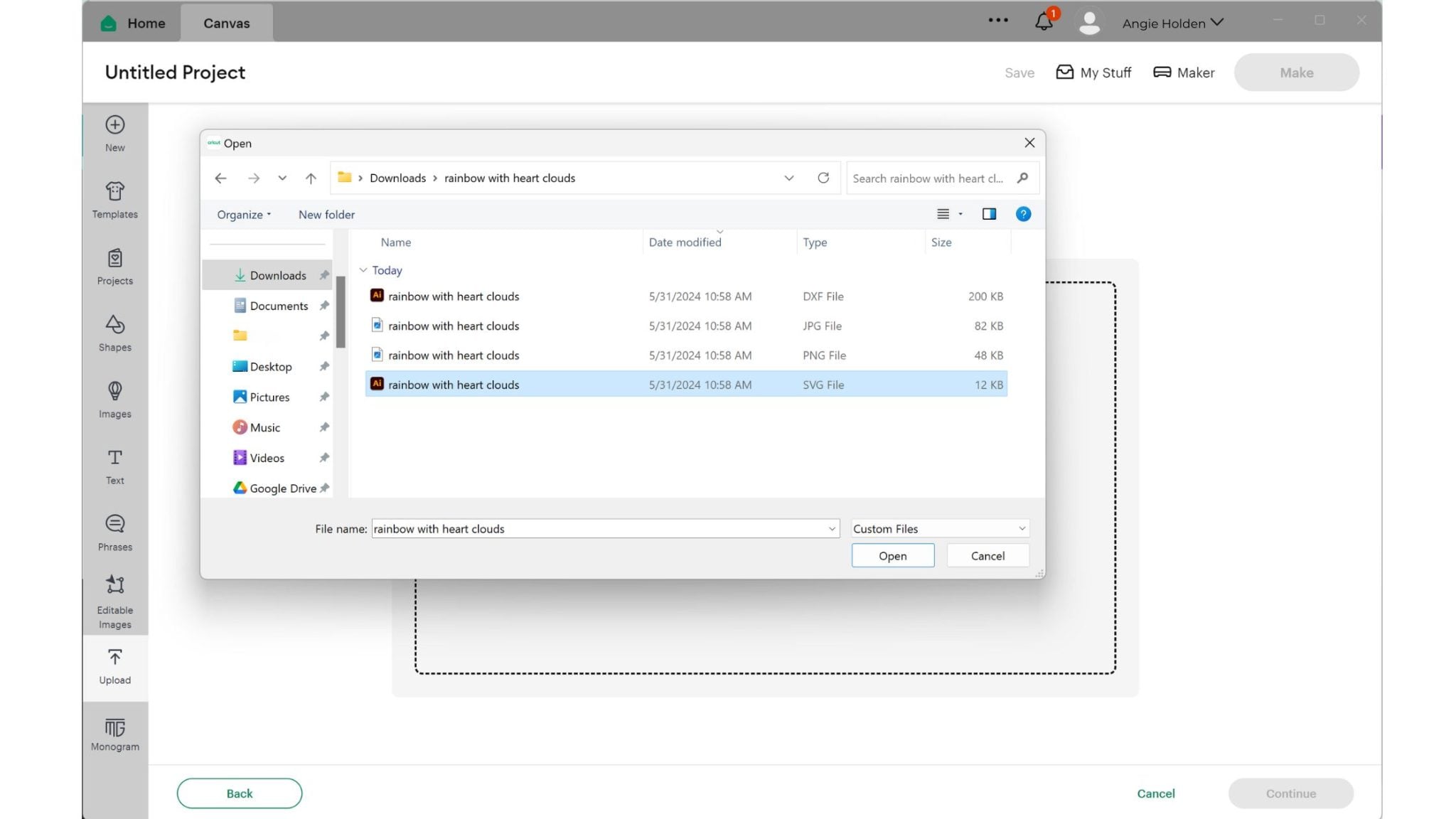This screenshot has height=819, width=1456.
Task: Collapse the Today file group
Action: point(363,270)
